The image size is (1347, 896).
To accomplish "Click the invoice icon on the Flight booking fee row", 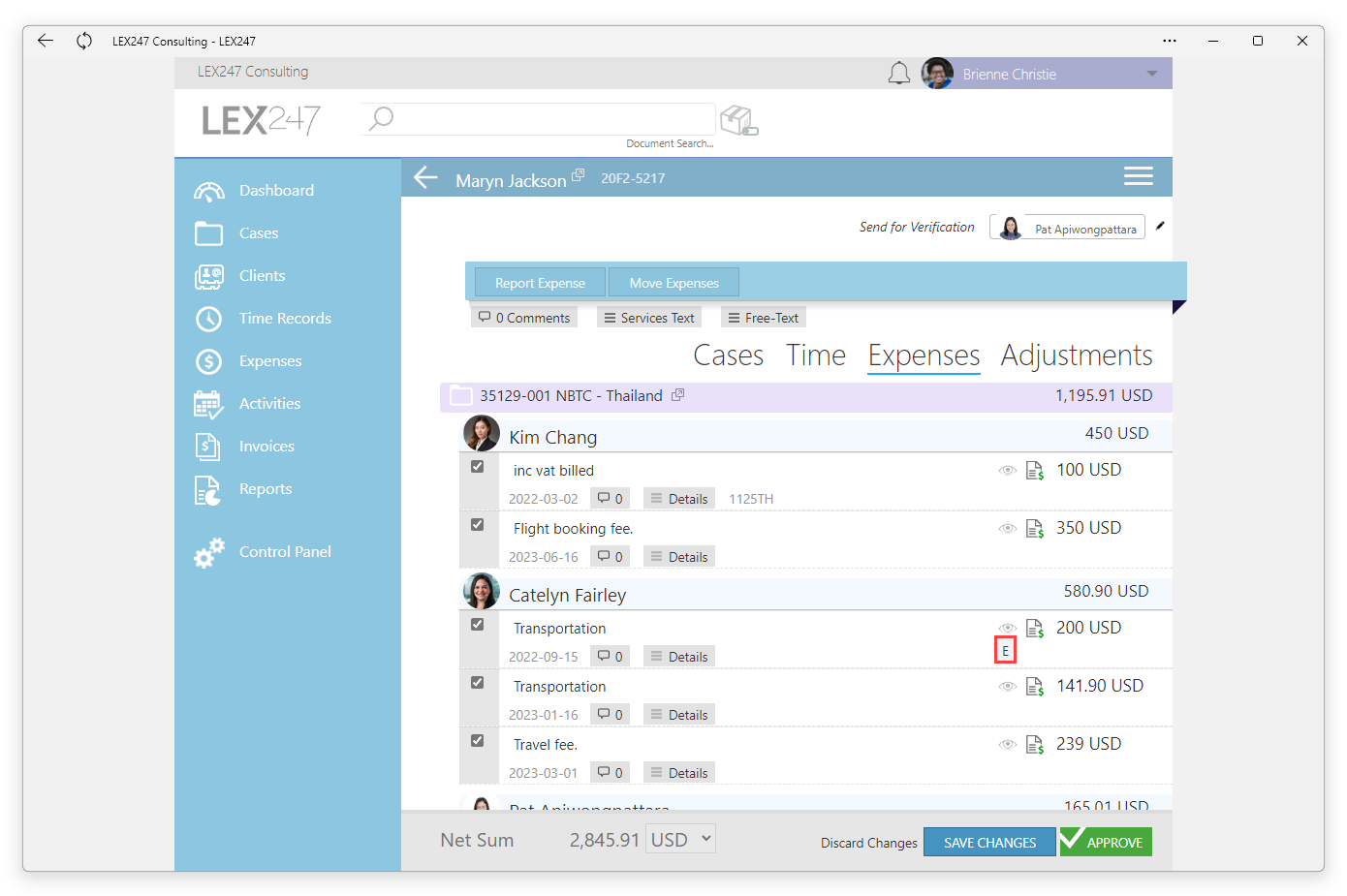I will (x=1035, y=528).
